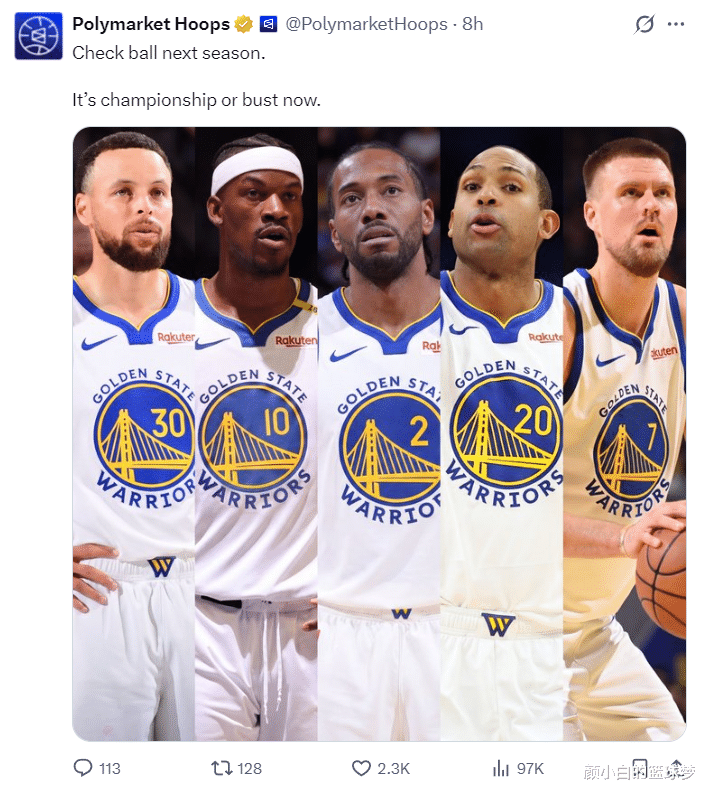Click the blue affiliate badge icon

pos(268,24)
